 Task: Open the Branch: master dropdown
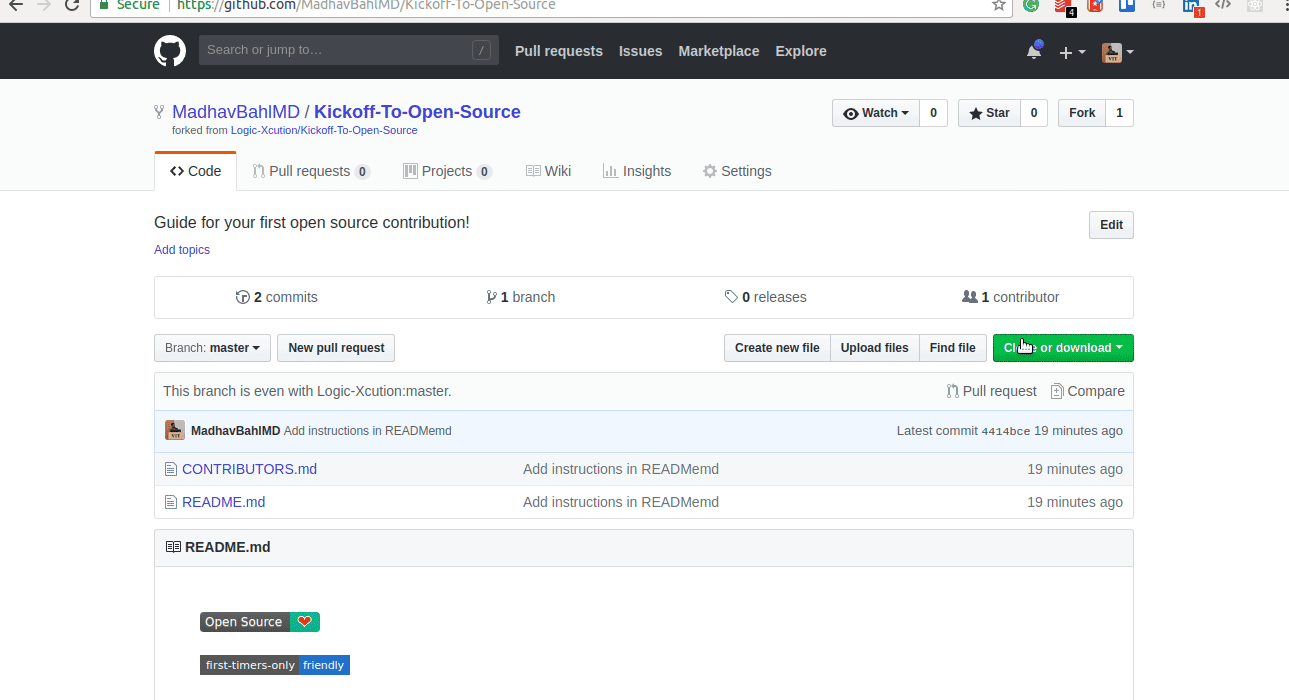click(x=212, y=348)
